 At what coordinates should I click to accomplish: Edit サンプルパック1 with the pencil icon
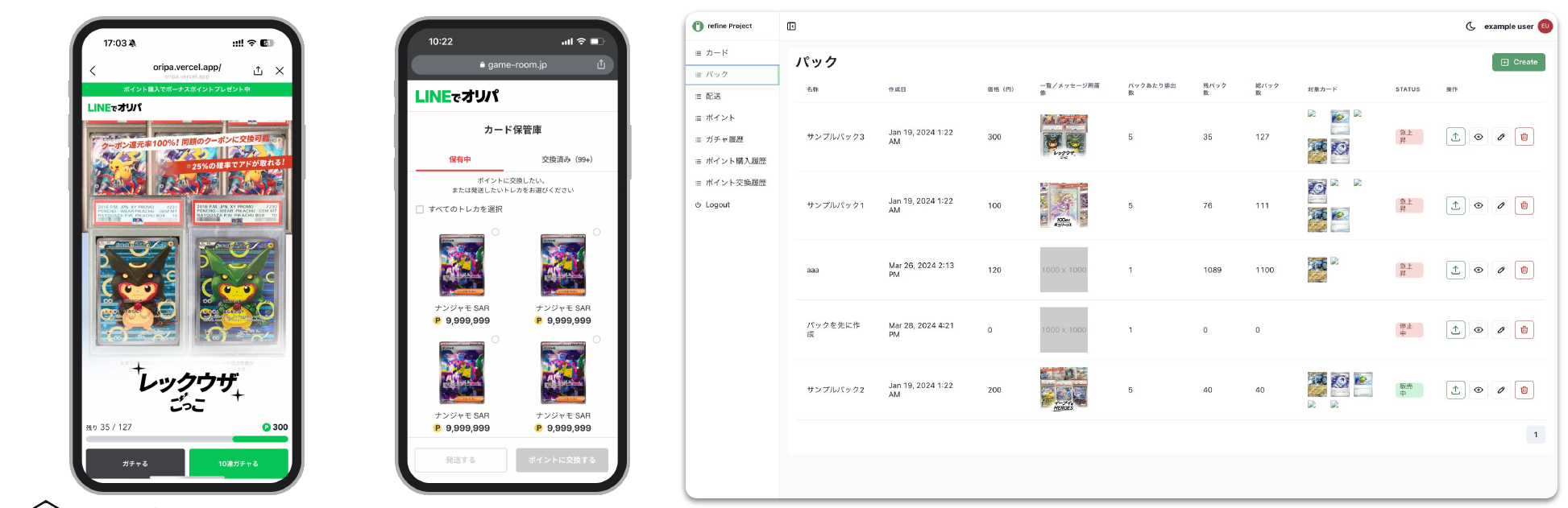coord(1501,205)
